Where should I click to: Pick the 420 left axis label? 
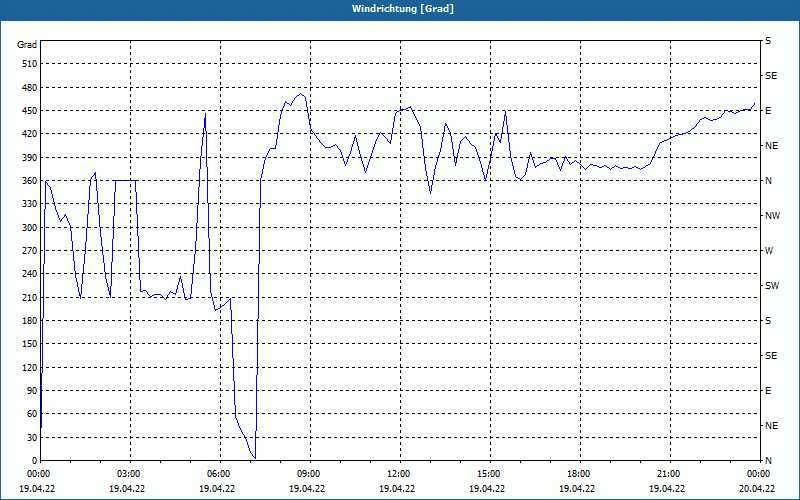tap(30, 134)
